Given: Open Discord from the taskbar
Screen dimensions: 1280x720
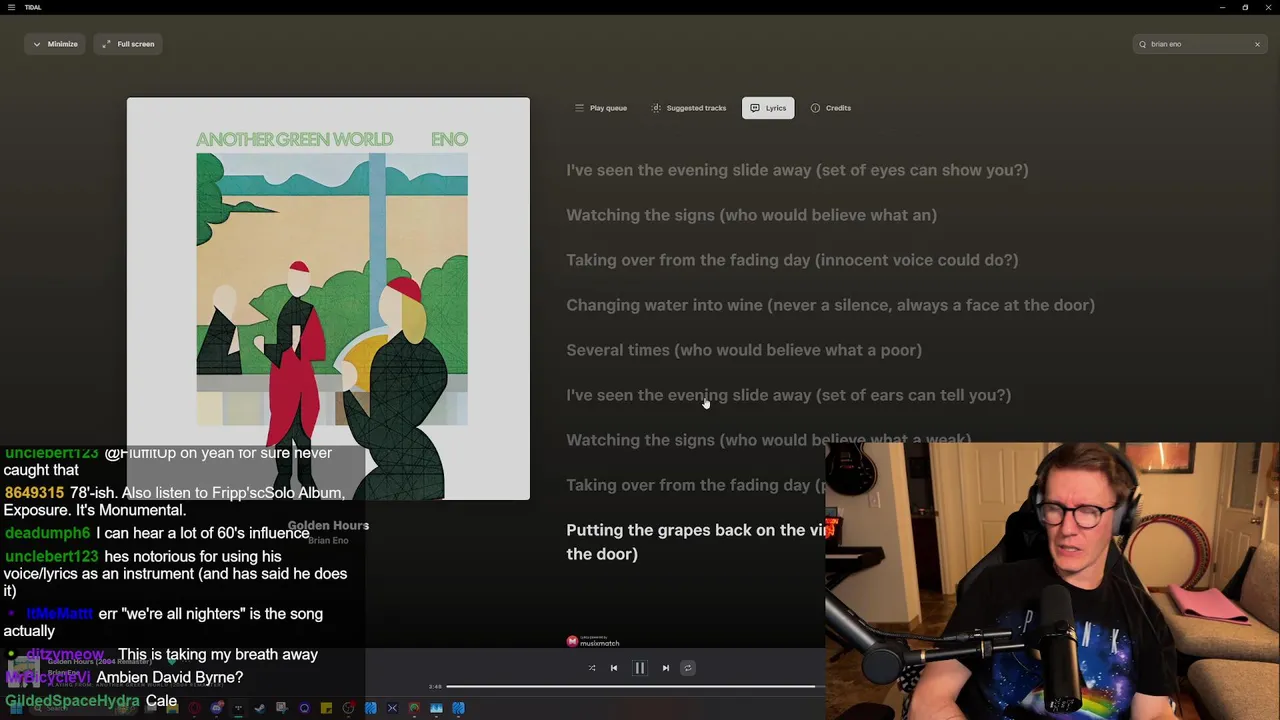Looking at the screenshot, I should point(216,709).
